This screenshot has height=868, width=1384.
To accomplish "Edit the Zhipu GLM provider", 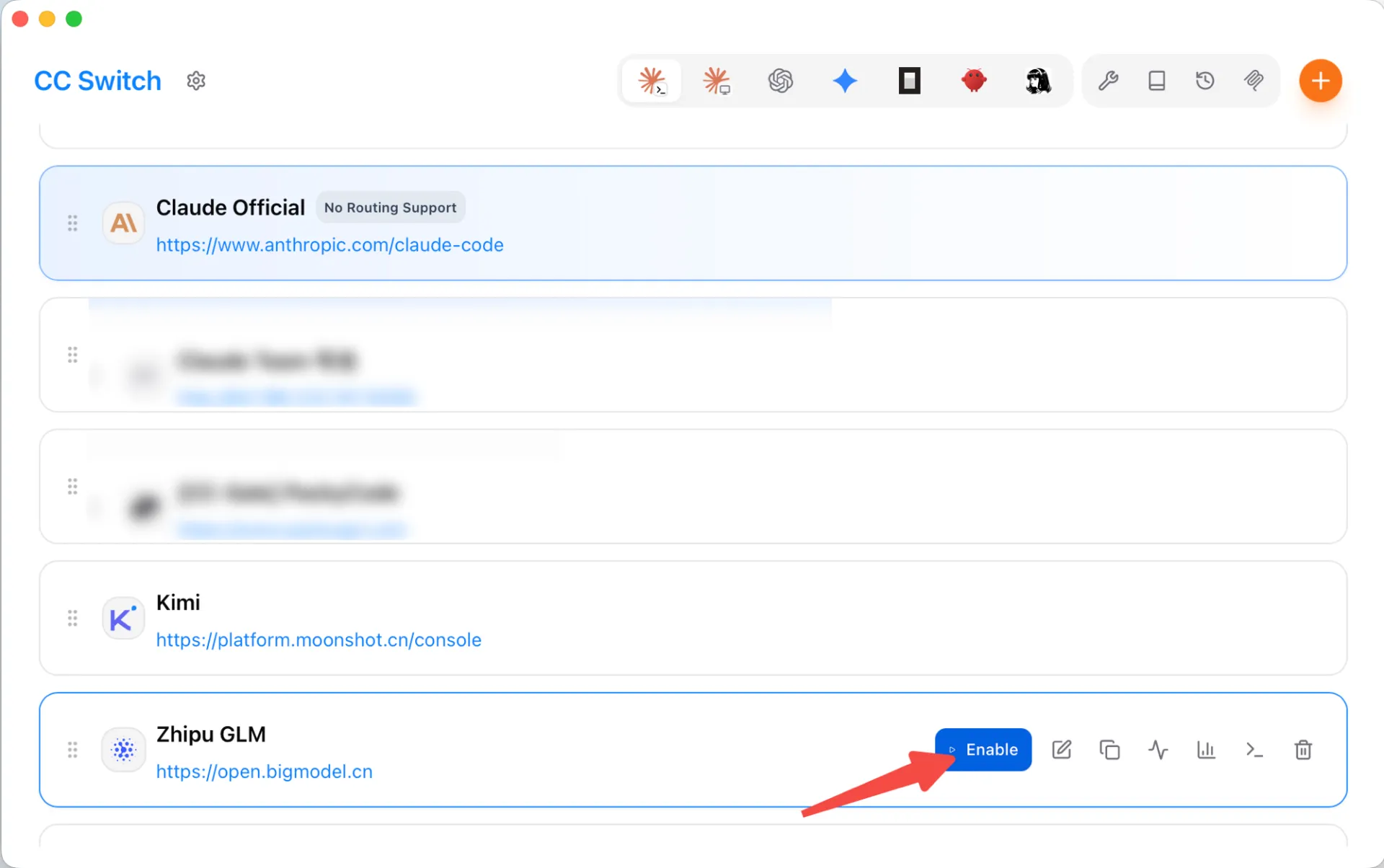I will tap(1062, 750).
